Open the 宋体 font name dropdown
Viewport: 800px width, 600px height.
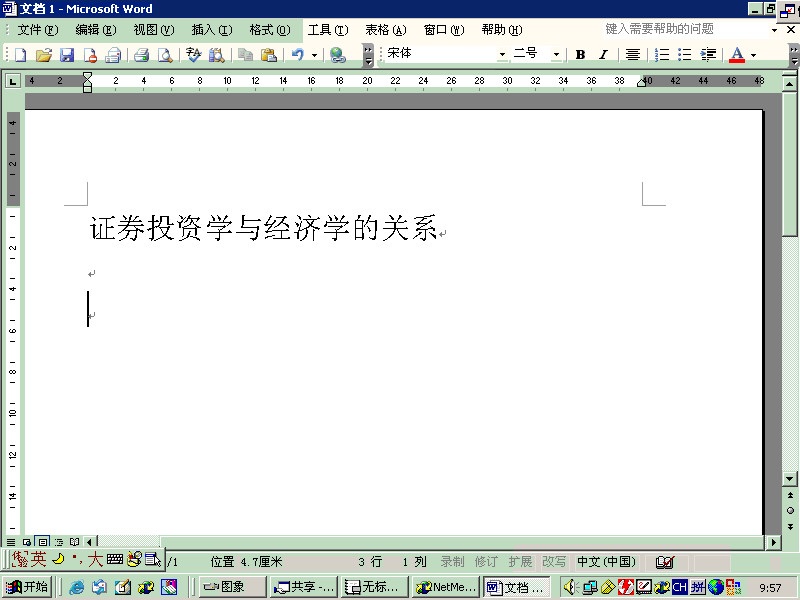pyautogui.click(x=502, y=55)
